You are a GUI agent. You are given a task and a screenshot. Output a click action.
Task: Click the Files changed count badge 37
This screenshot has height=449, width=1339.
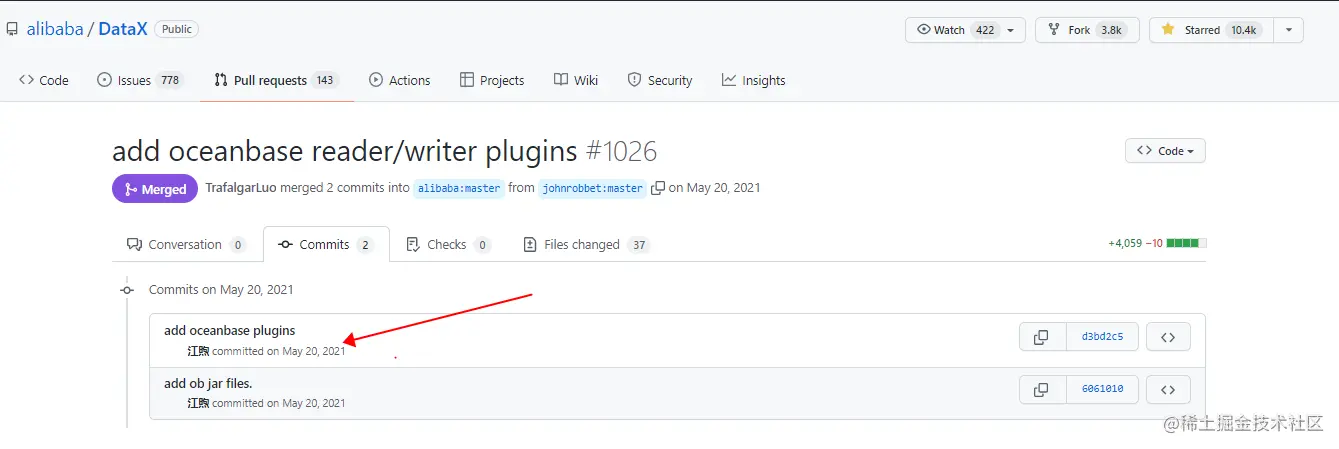pos(638,244)
